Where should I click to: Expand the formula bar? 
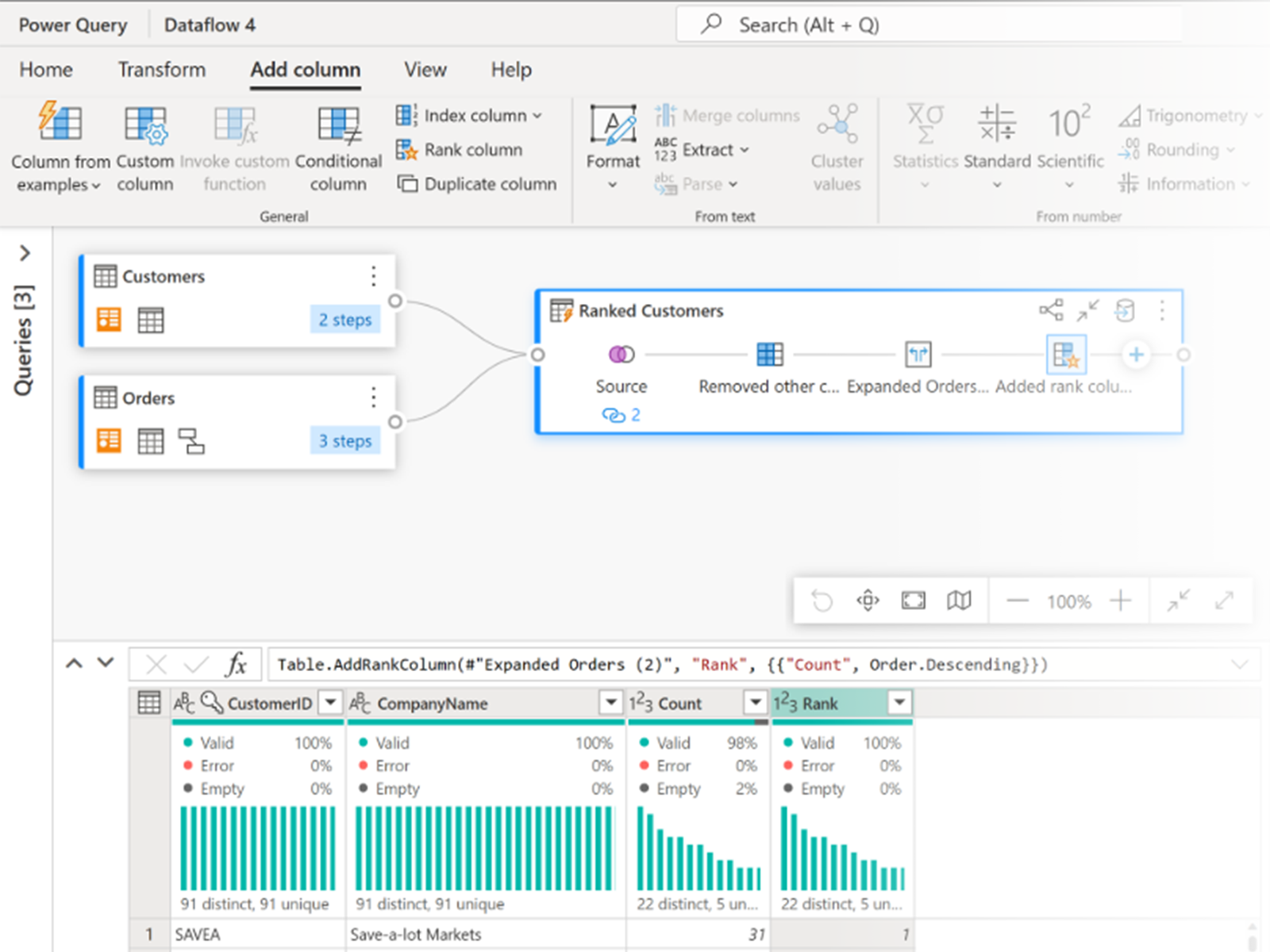click(1240, 665)
